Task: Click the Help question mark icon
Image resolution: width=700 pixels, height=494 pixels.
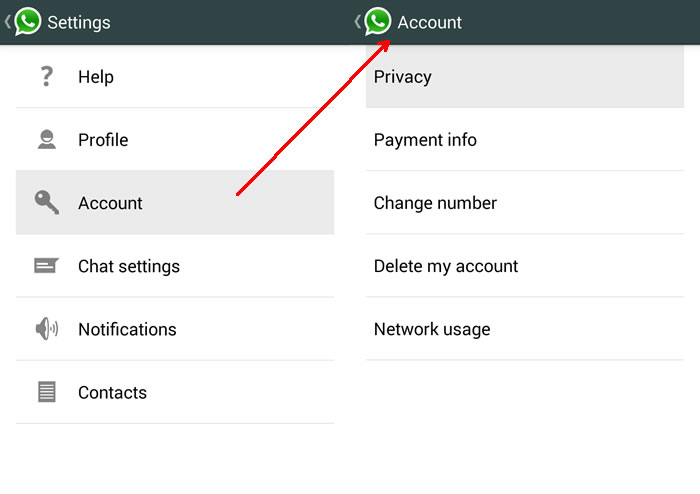Action: [46, 77]
